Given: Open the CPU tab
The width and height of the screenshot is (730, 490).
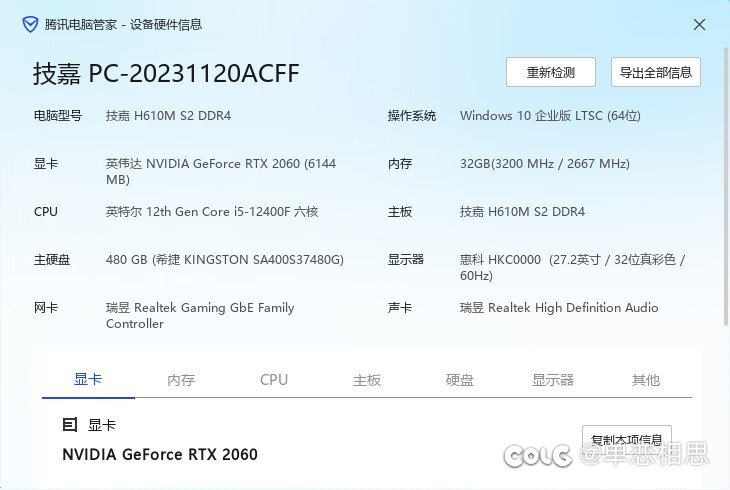Looking at the screenshot, I should (x=274, y=380).
